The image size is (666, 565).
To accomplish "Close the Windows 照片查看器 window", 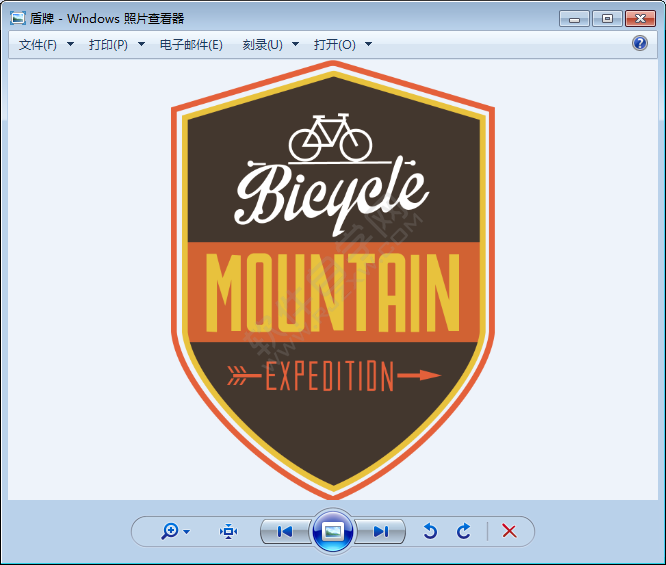I will pyautogui.click(x=638, y=18).
